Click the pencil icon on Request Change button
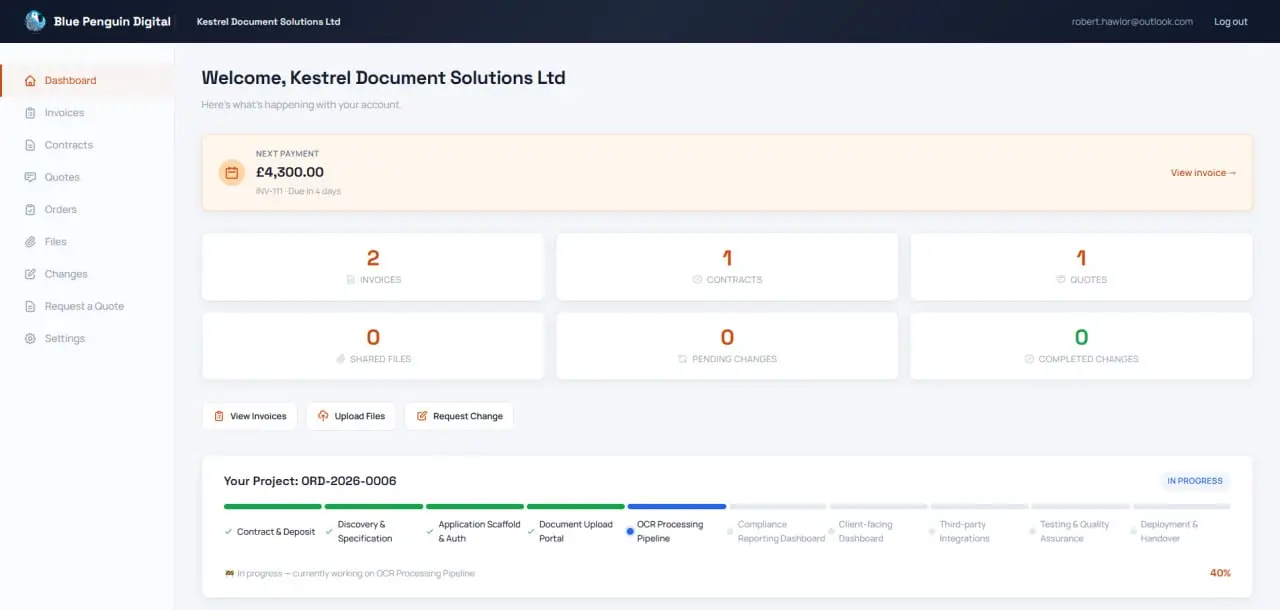Viewport: 1280px width, 610px height. coord(422,416)
